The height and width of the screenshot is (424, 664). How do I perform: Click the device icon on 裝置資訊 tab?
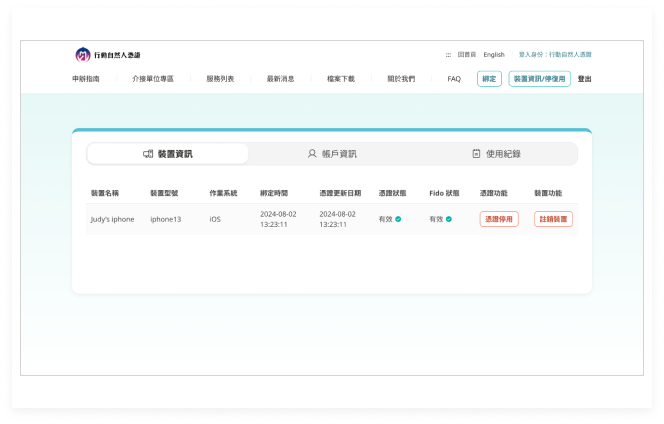148,154
